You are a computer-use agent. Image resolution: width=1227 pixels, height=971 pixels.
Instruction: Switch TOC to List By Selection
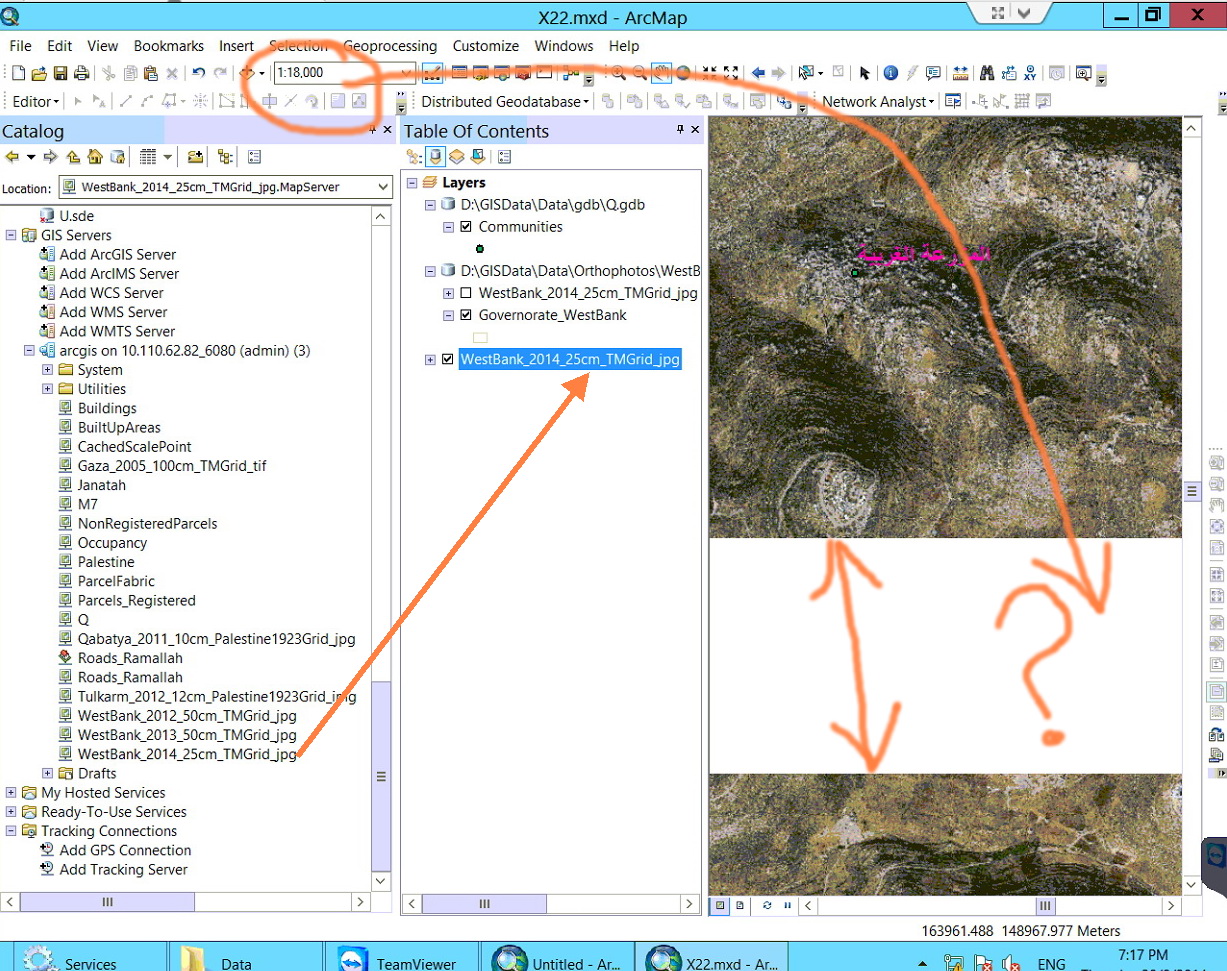tap(478, 157)
